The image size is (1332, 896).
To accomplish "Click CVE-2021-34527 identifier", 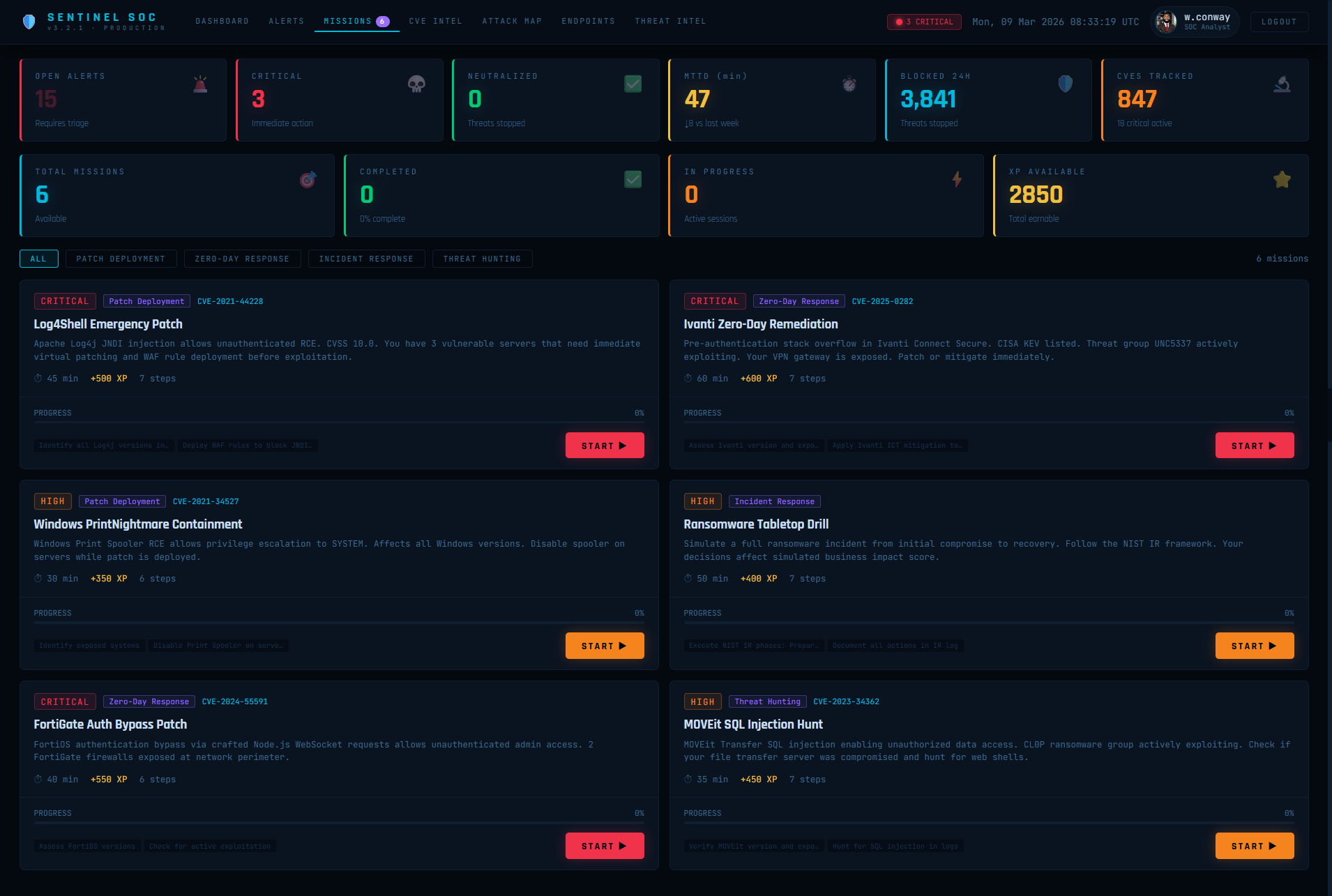I will (206, 501).
